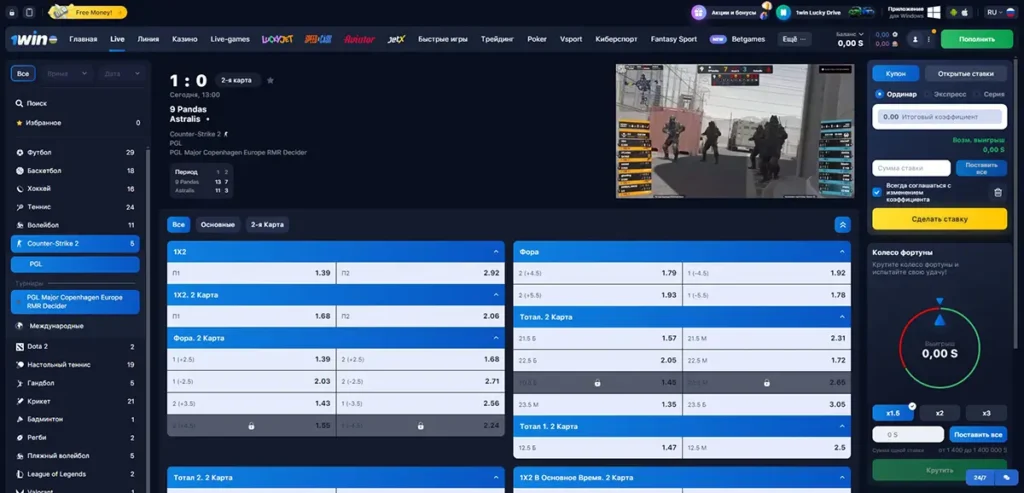This screenshot has height=493, width=1024.
Task: Click the Сумма ставки input field
Action: pos(911,168)
